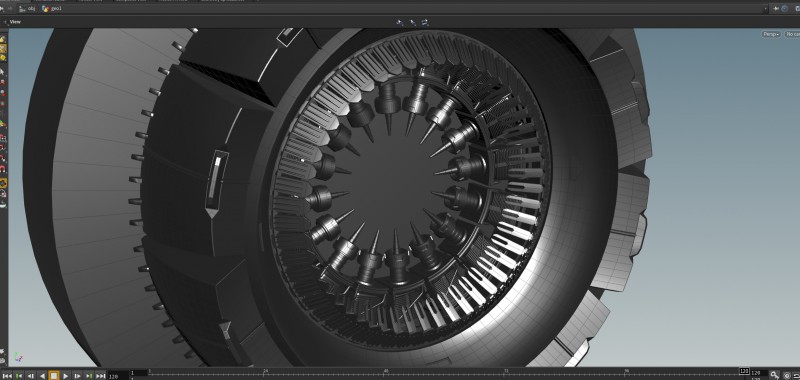Click the circular link icon beside the pin
800x380 pixels.
(x=785, y=9)
